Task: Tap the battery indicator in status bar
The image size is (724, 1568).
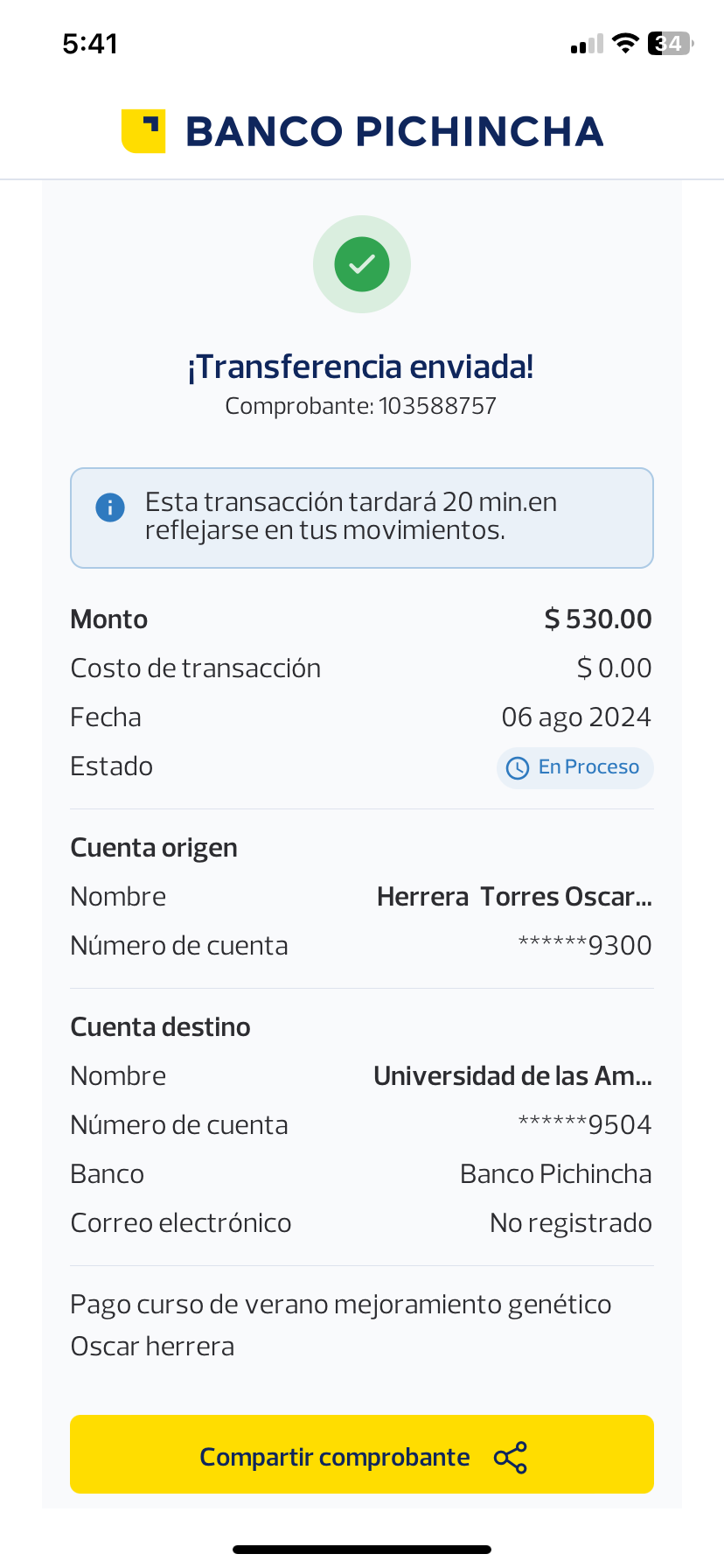Action: (670, 43)
